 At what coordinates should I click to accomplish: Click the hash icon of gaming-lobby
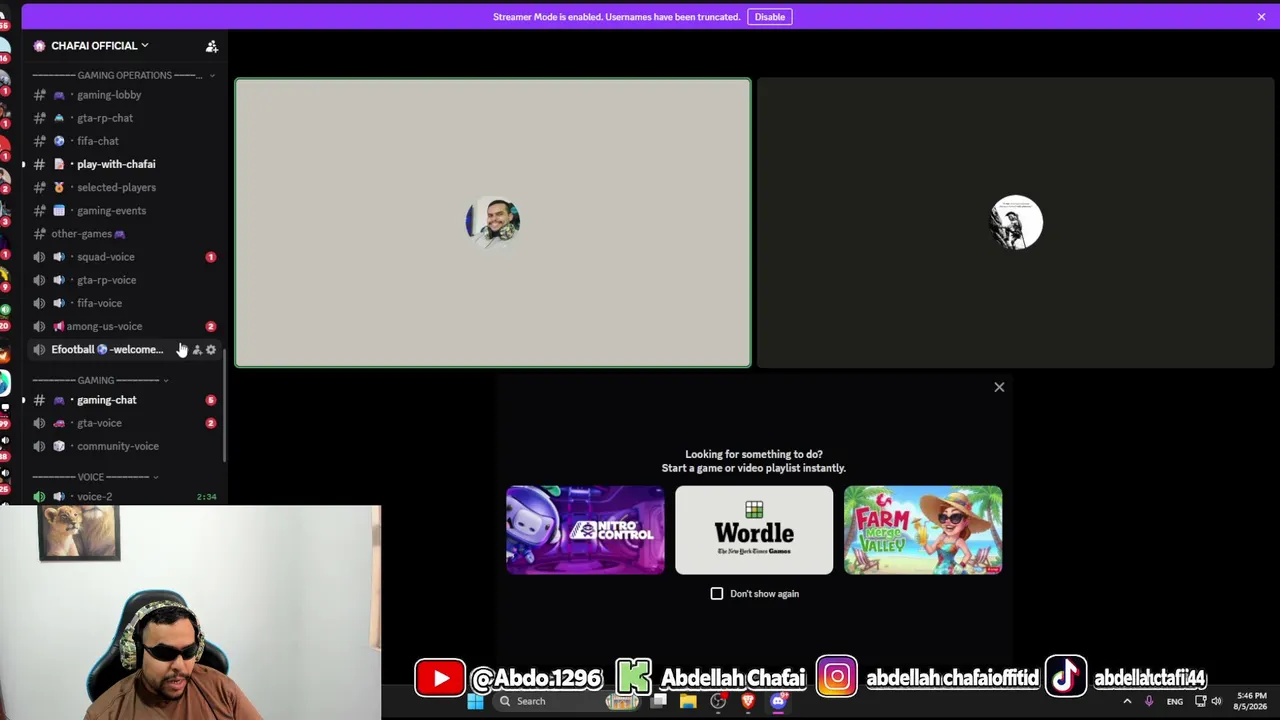39,95
